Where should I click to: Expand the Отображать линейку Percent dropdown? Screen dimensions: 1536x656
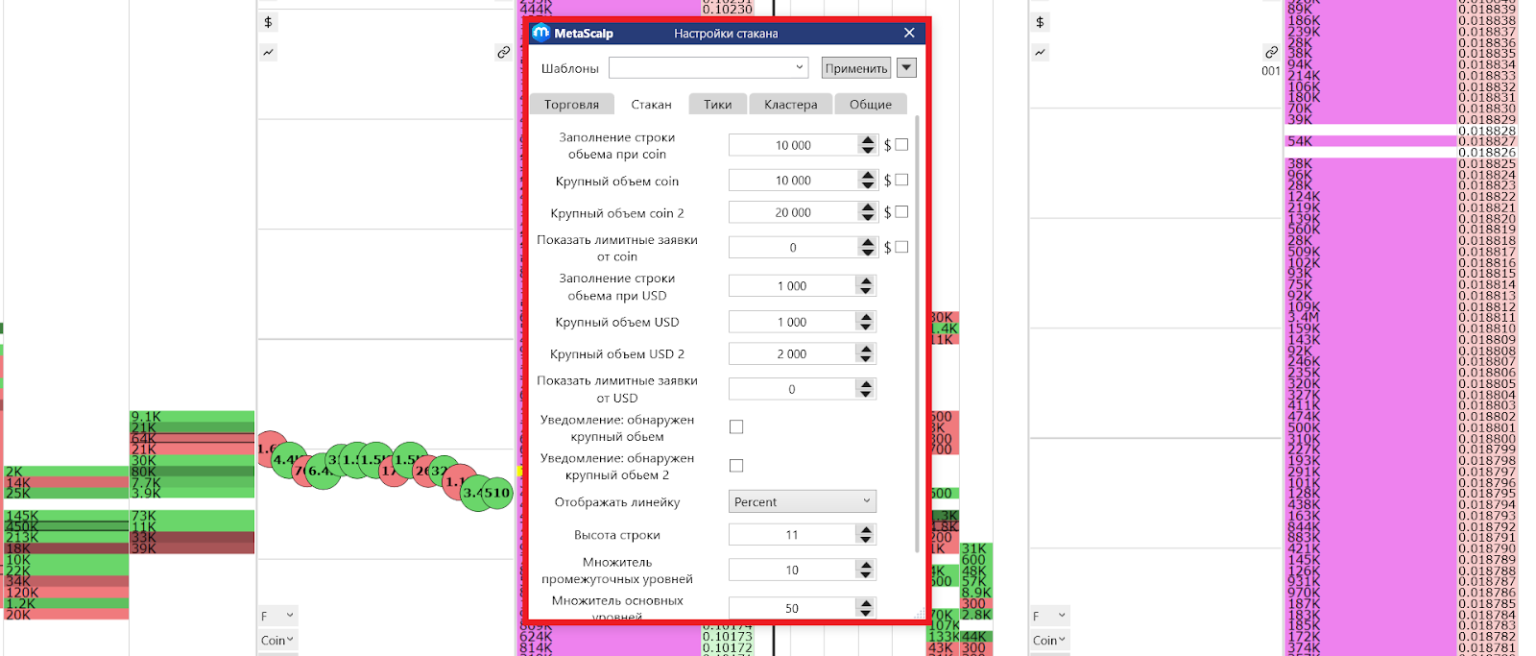pos(802,501)
